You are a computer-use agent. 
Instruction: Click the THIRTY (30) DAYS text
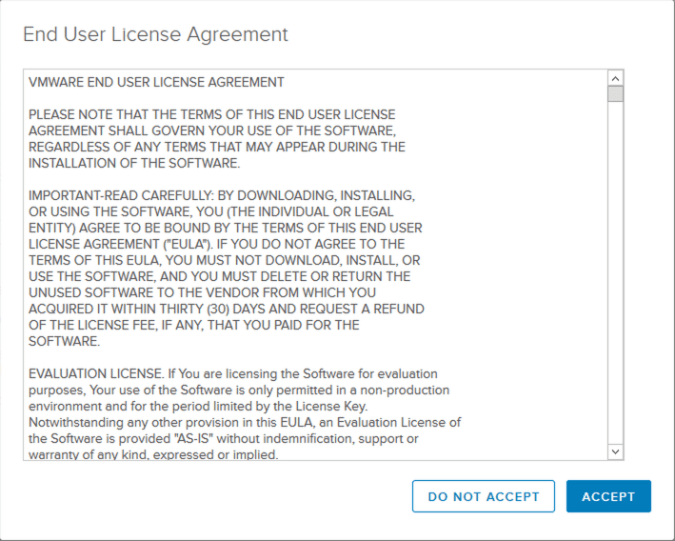pyautogui.click(x=249, y=308)
